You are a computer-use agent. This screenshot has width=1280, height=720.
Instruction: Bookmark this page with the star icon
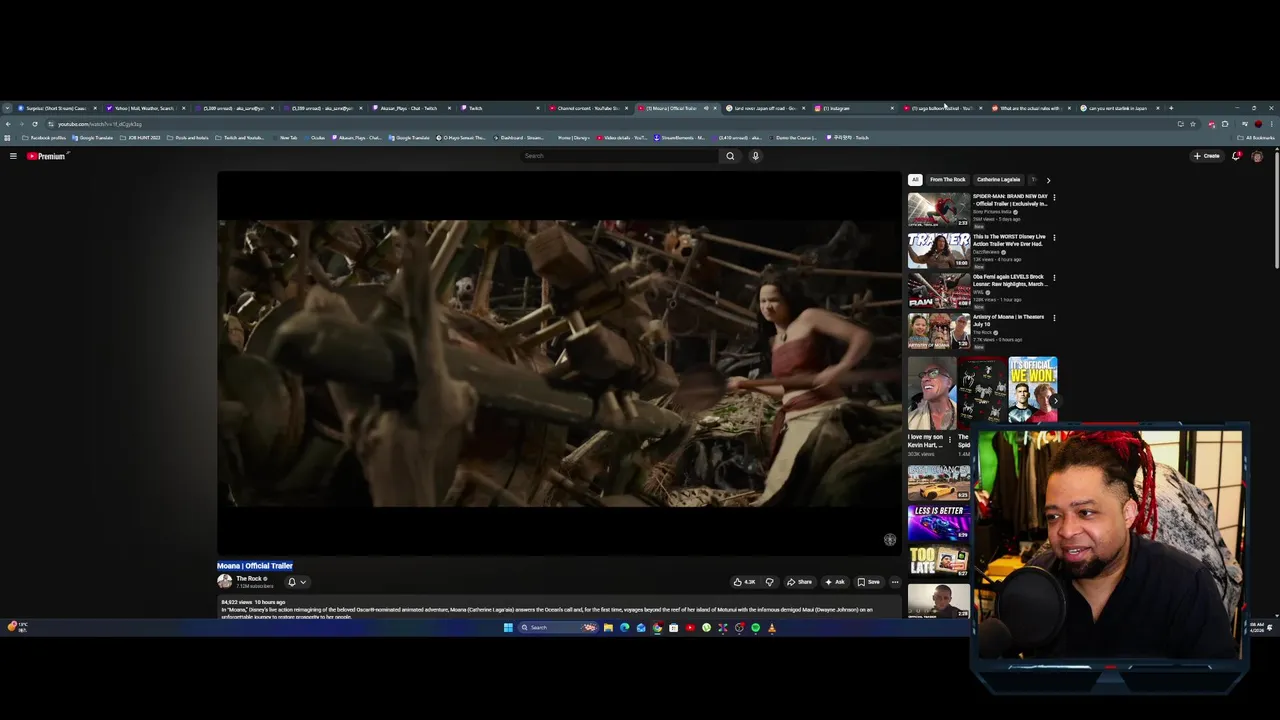coord(1192,124)
